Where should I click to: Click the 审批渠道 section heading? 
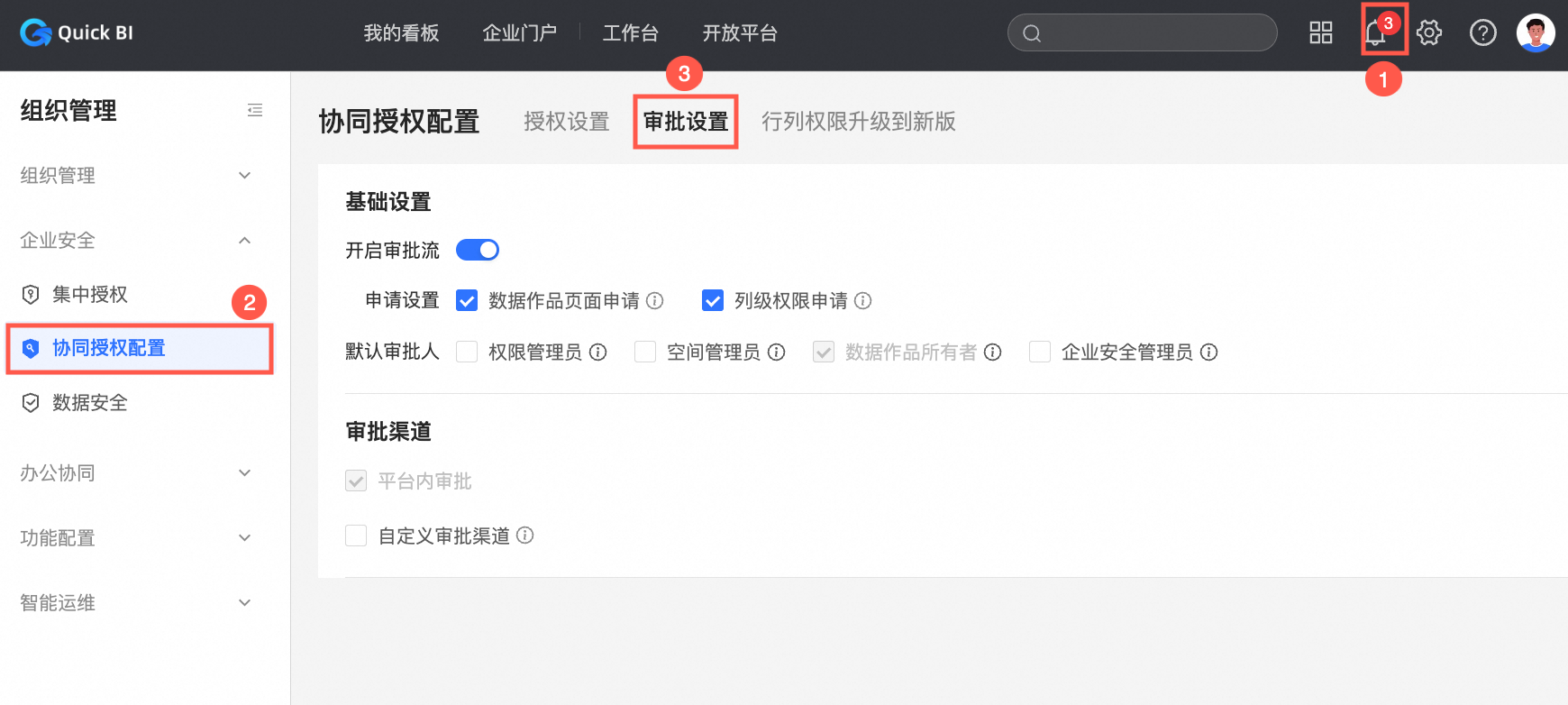click(x=388, y=432)
